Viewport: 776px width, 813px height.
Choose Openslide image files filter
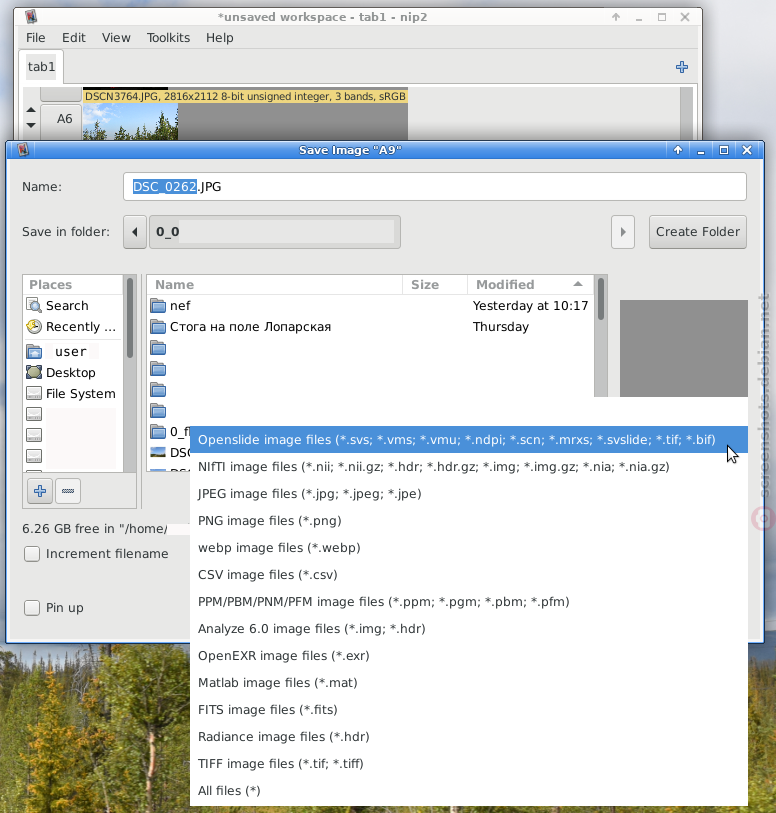tap(469, 440)
